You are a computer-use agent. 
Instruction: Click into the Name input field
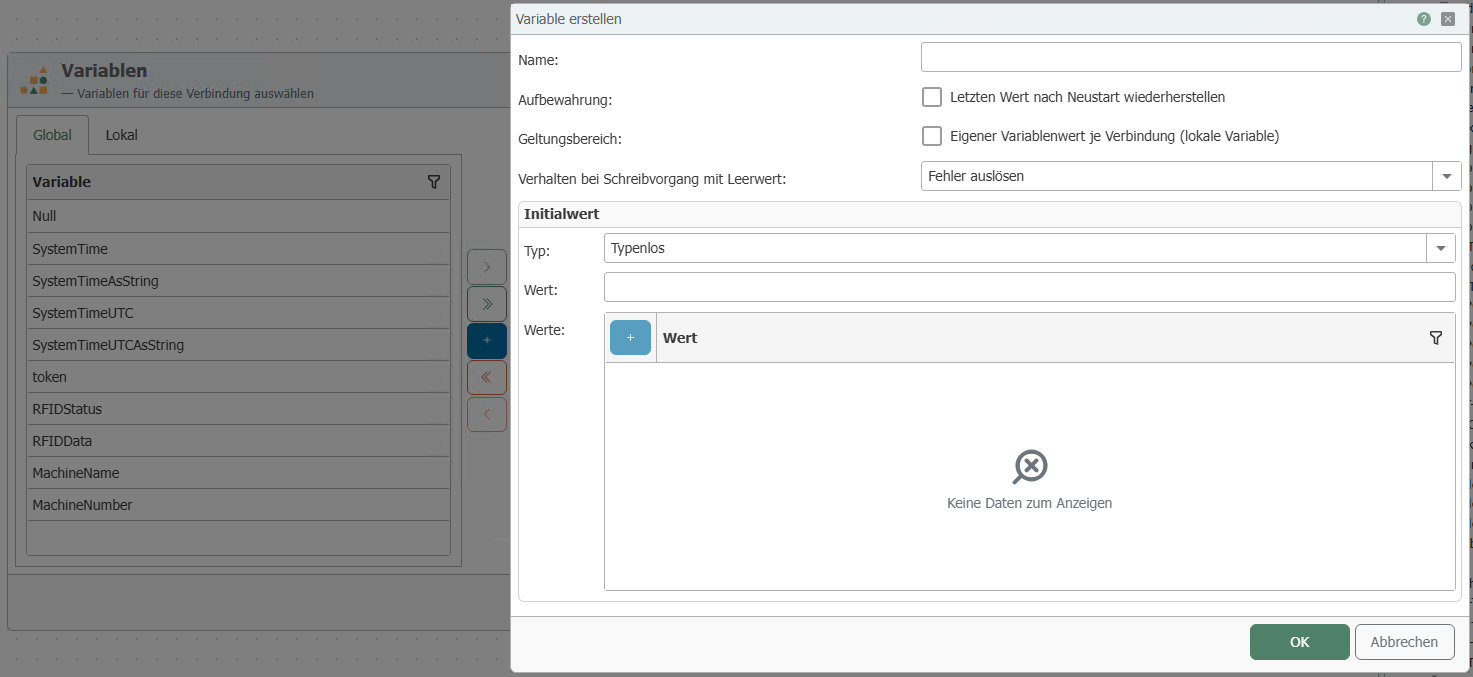(x=1190, y=58)
